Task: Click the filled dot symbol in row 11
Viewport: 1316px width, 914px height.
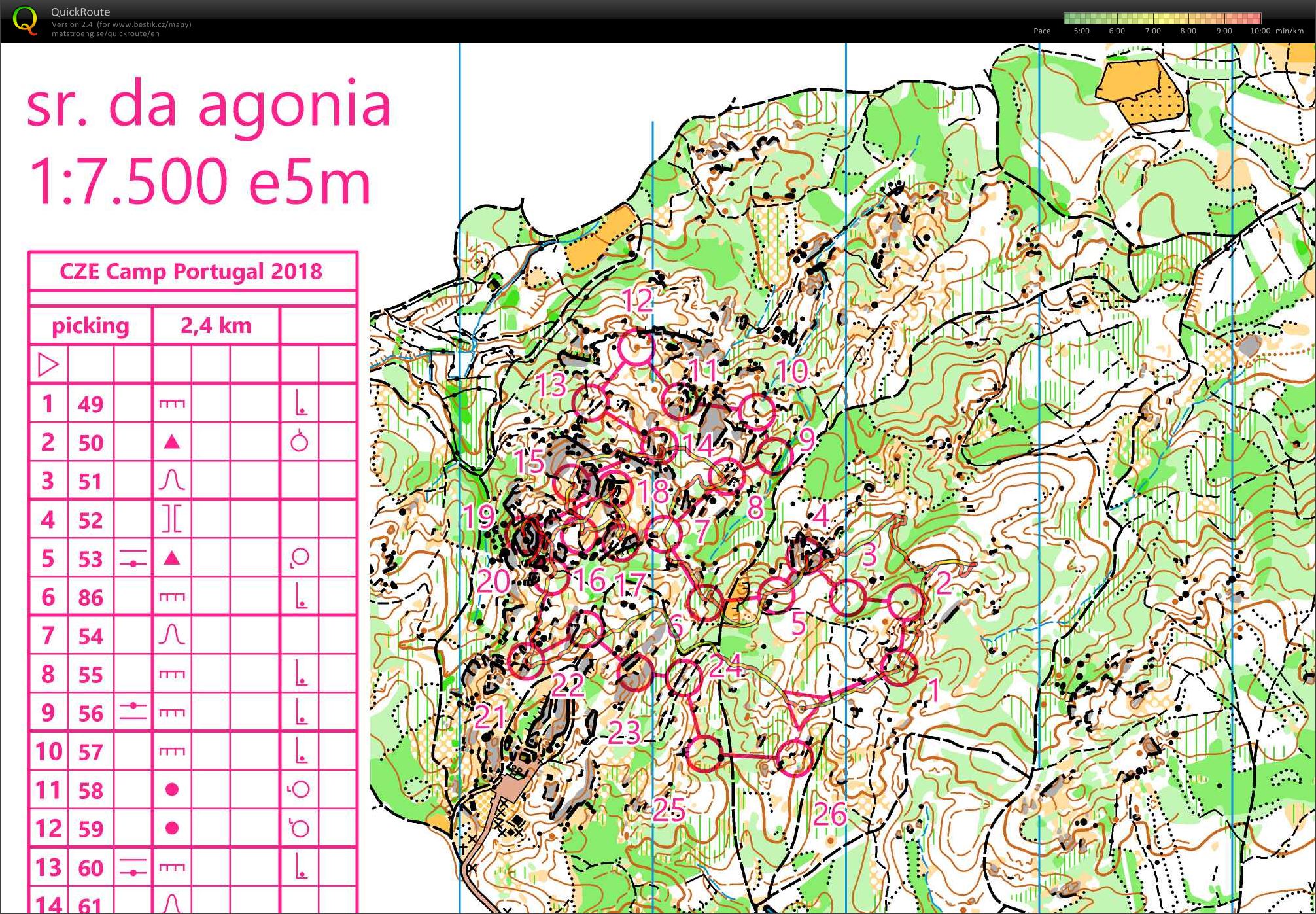Action: pos(172,790)
